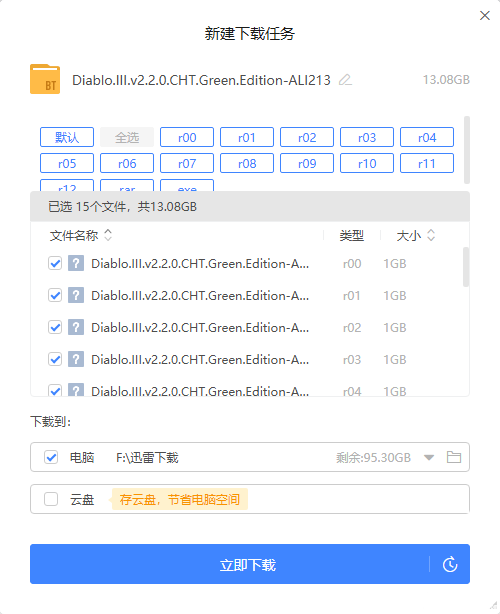The width and height of the screenshot is (500, 614).
Task: Open the folder browse icon for download path
Action: click(454, 457)
